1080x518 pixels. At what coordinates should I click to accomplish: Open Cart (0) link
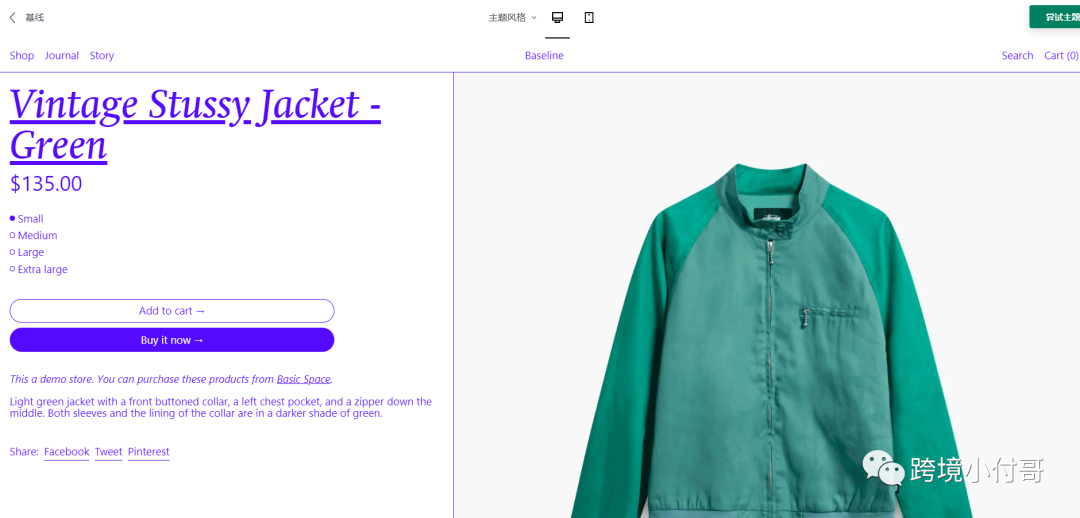pyautogui.click(x=1061, y=56)
